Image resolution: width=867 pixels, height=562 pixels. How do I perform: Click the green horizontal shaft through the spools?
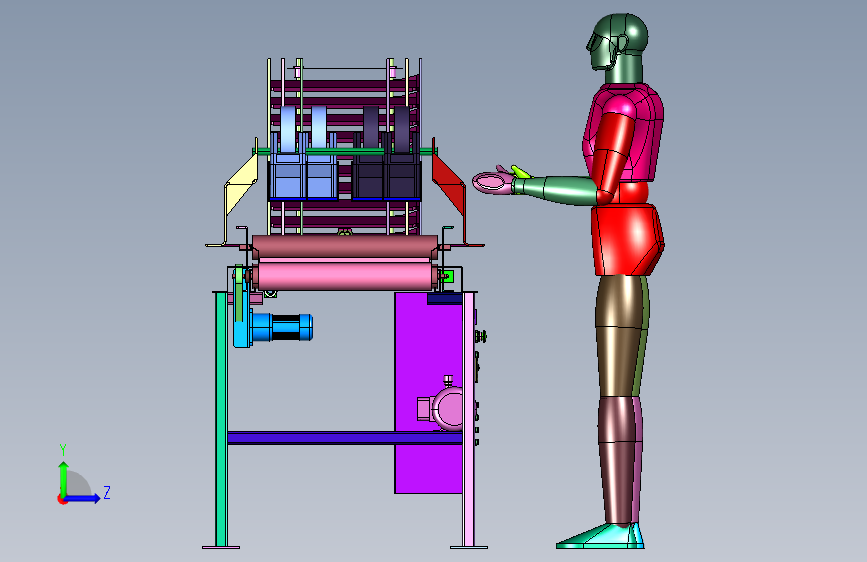coord(345,150)
